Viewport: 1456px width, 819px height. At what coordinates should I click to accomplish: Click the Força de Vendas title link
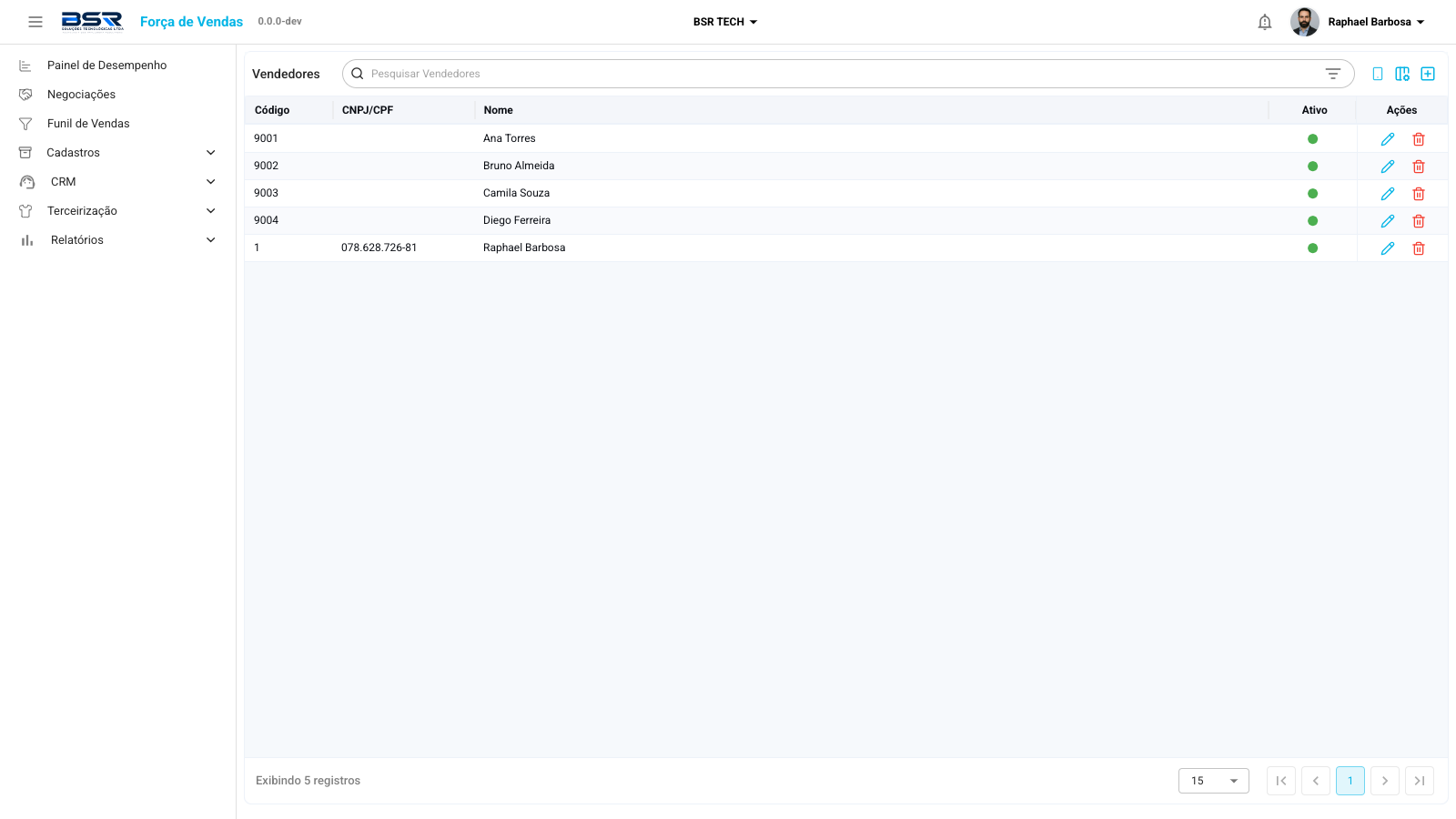[x=191, y=22]
